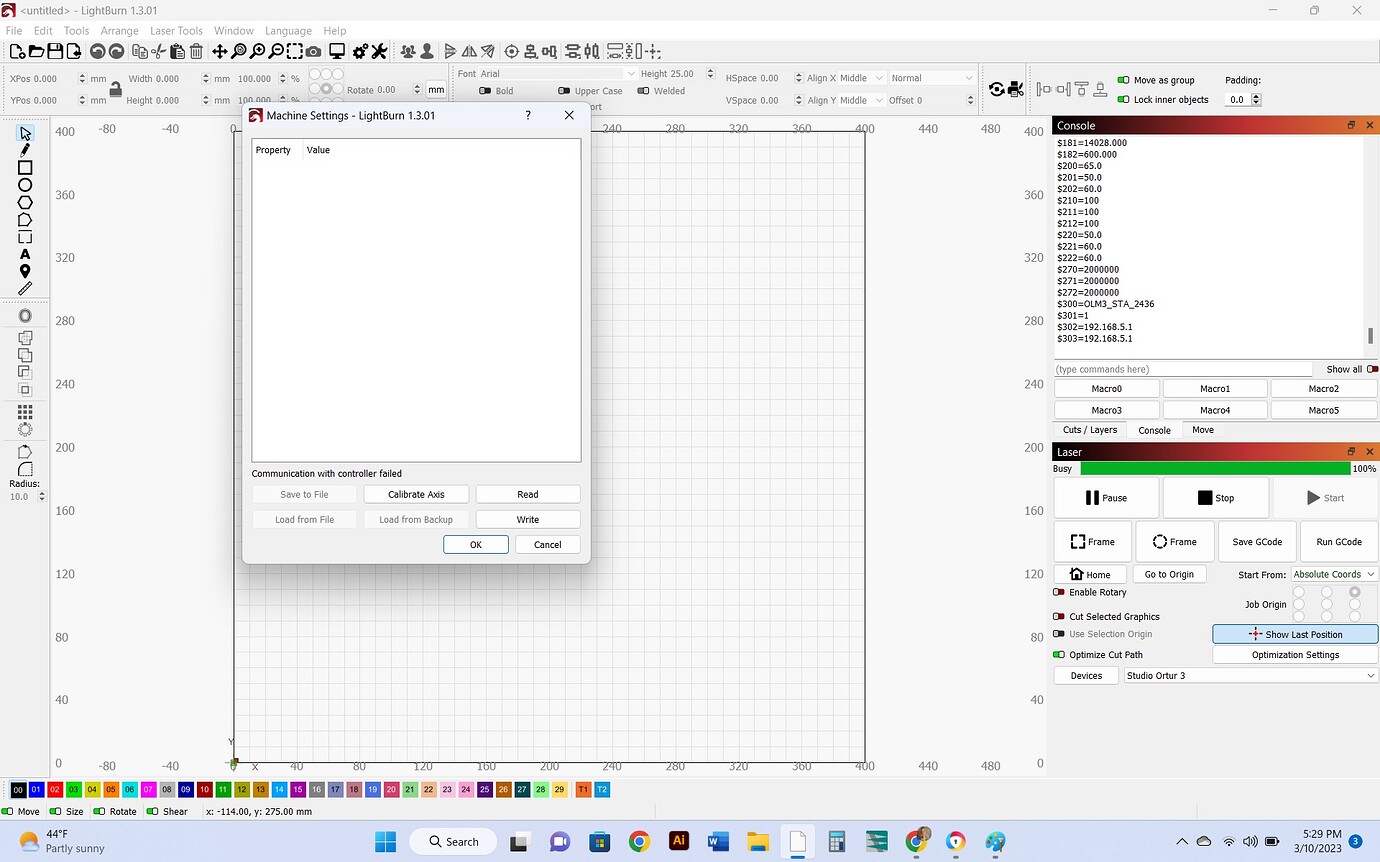Open the Grid Array tool
This screenshot has height=862, width=1380.
click(x=25, y=412)
